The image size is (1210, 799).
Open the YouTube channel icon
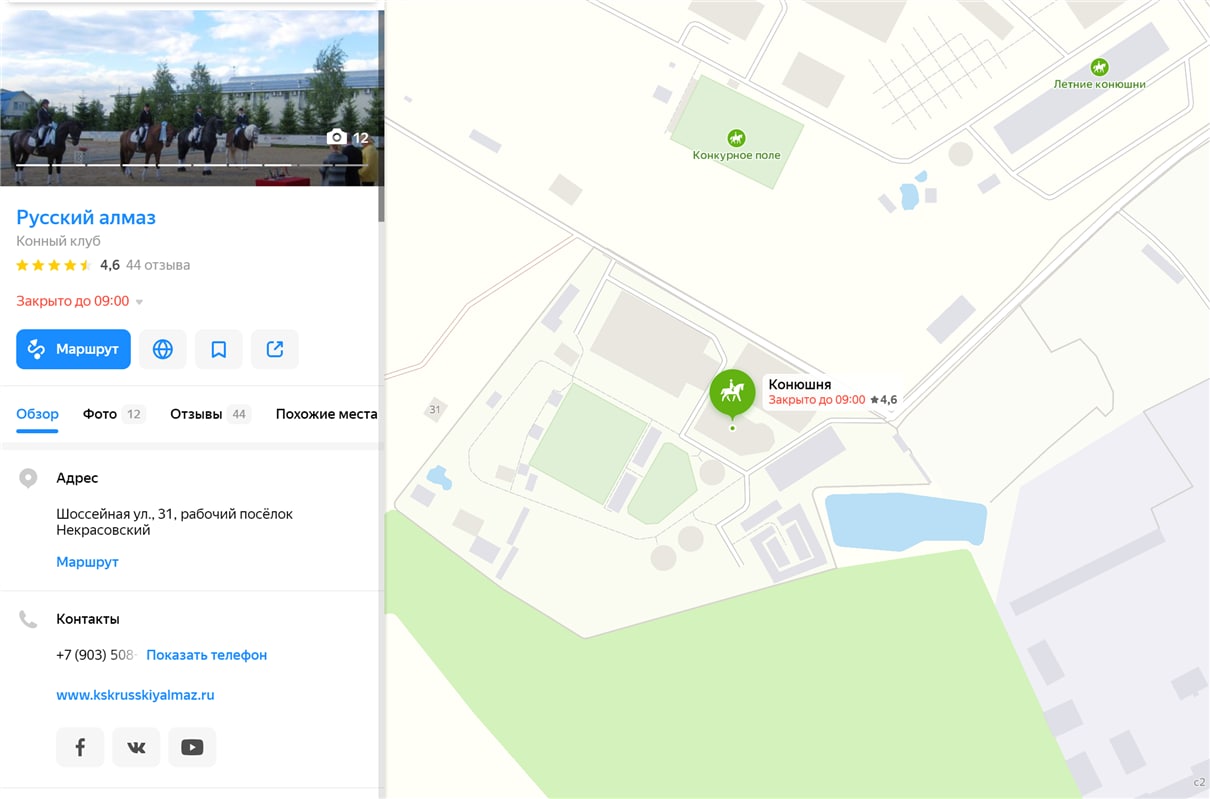click(x=192, y=747)
